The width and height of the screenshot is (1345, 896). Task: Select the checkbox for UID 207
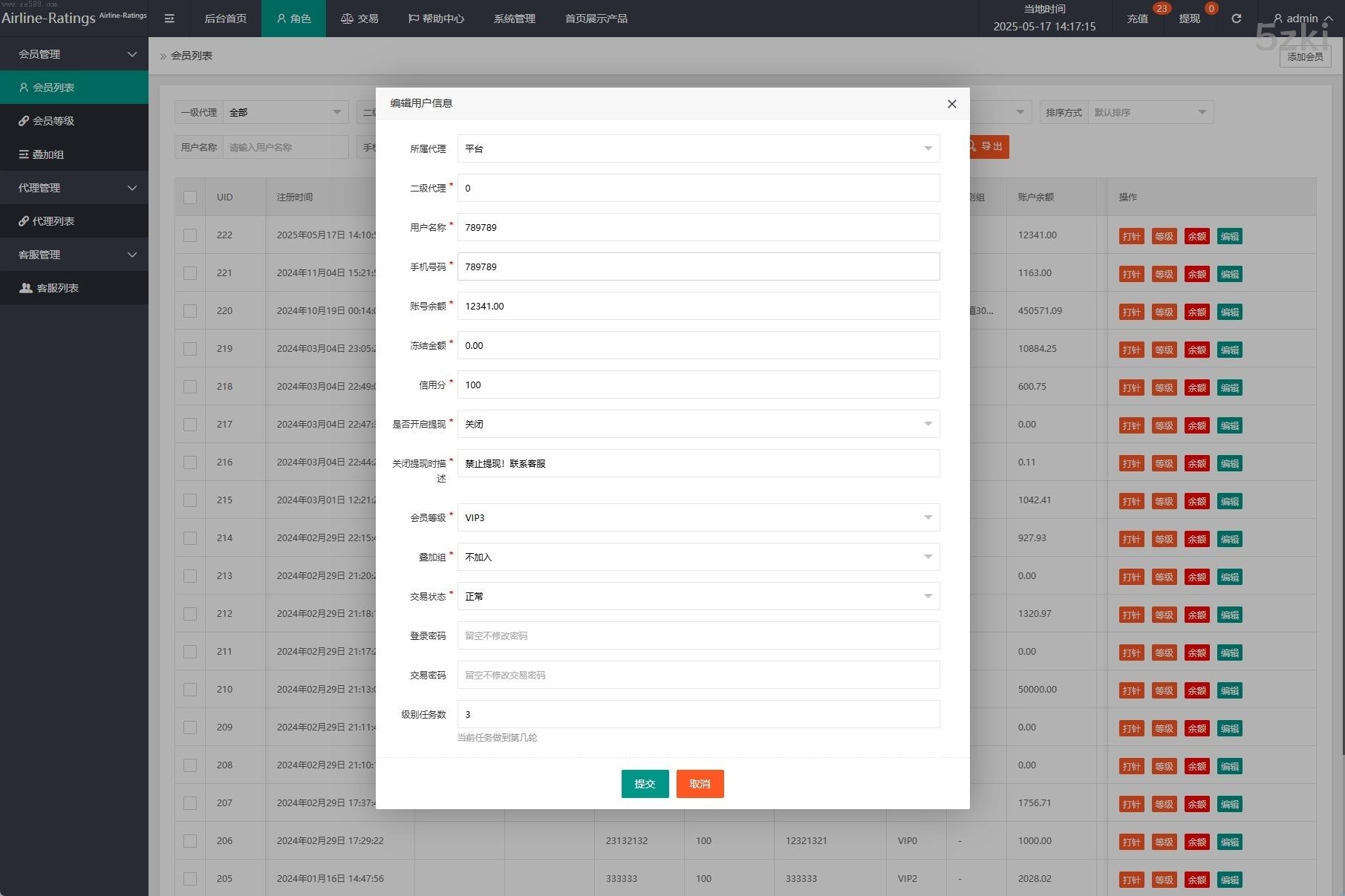click(190, 803)
